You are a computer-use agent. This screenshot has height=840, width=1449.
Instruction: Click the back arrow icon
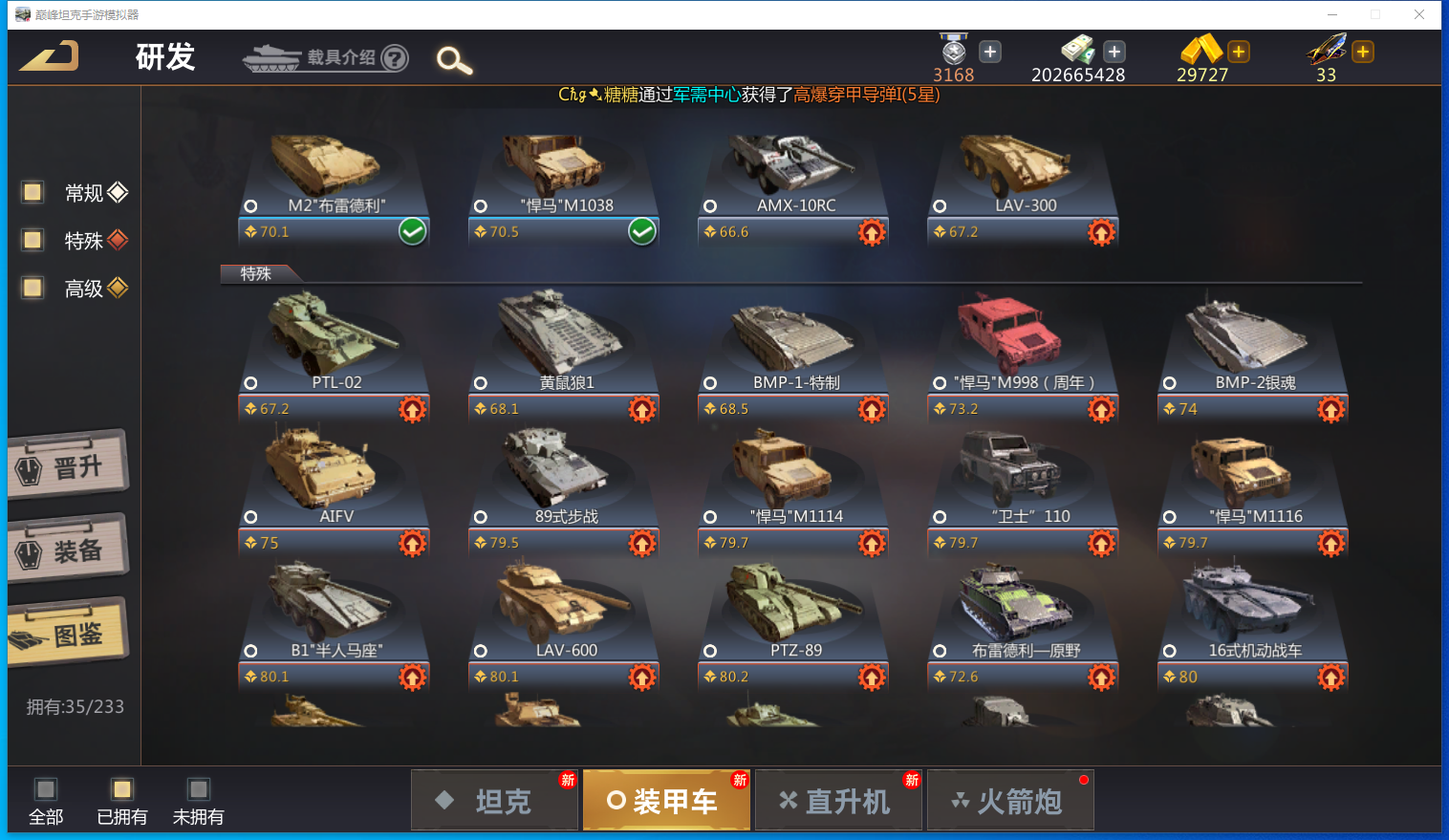tap(49, 56)
